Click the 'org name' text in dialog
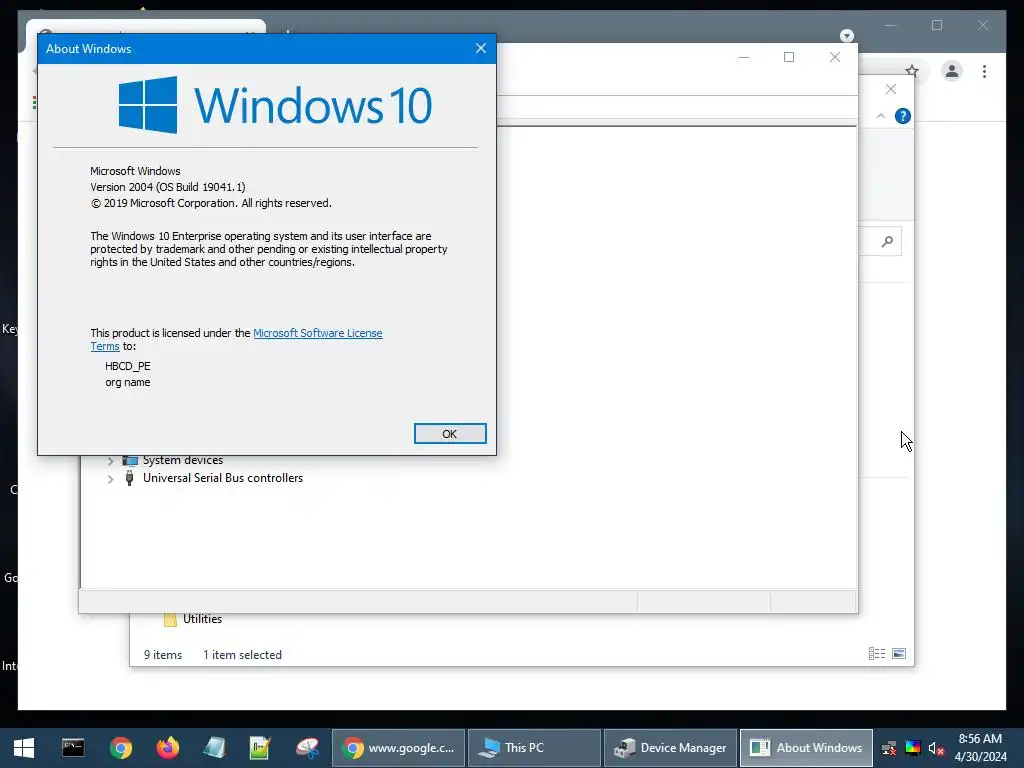Viewport: 1024px width, 768px height. tap(128, 383)
